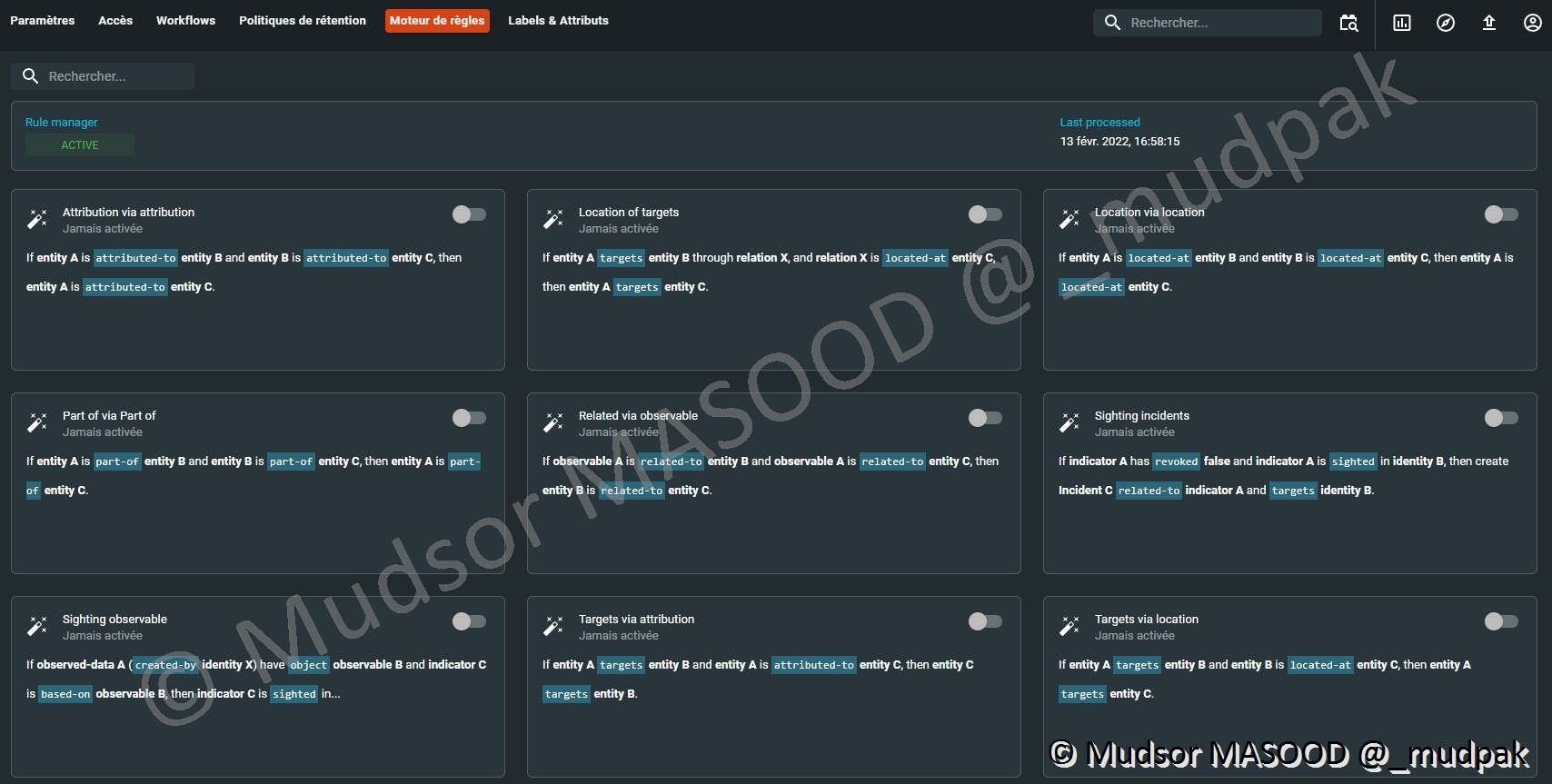Go to Labels & Attributs tab
This screenshot has width=1552, height=784.
(x=558, y=20)
